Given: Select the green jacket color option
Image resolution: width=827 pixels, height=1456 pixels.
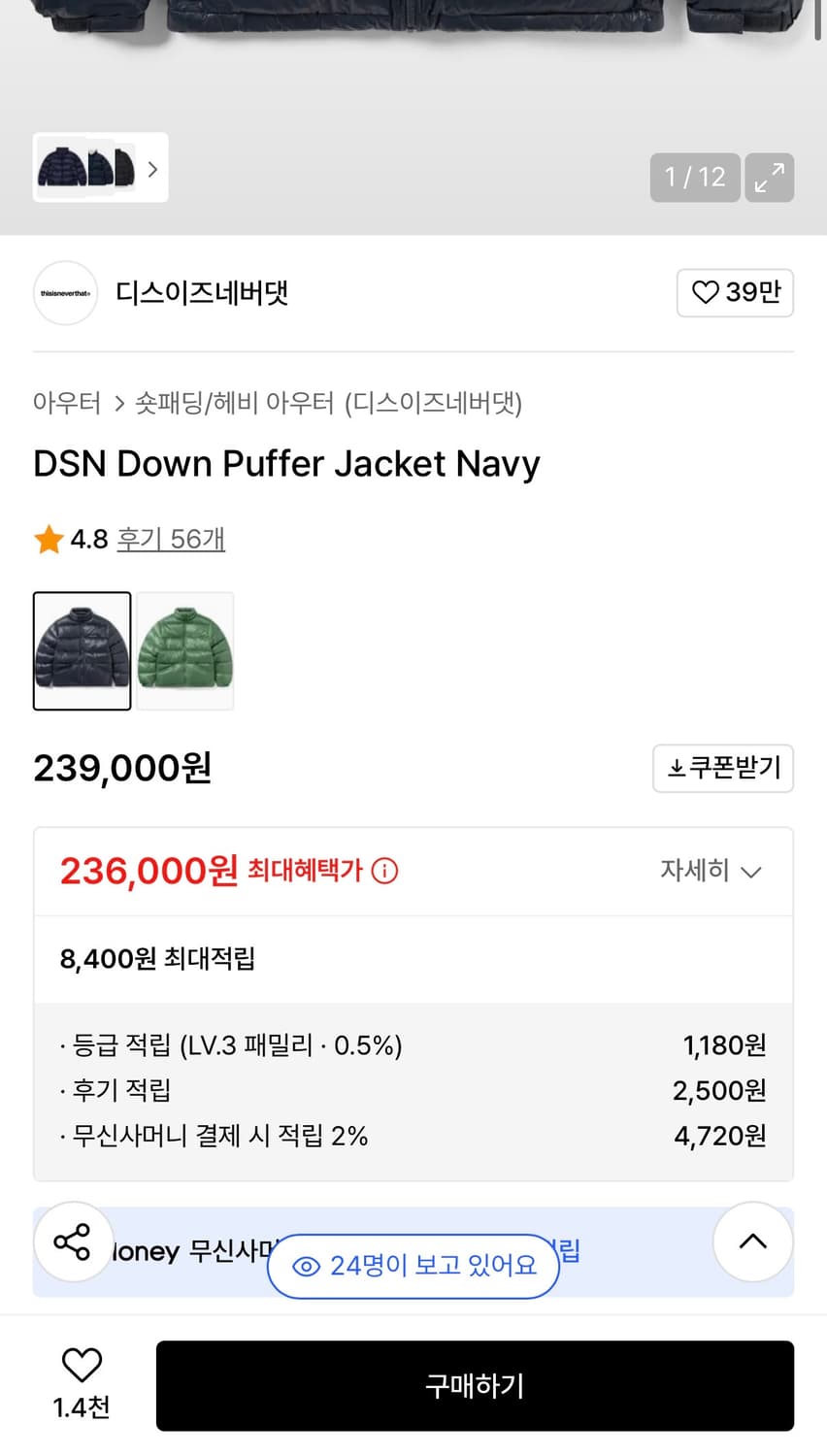Looking at the screenshot, I should [185, 651].
